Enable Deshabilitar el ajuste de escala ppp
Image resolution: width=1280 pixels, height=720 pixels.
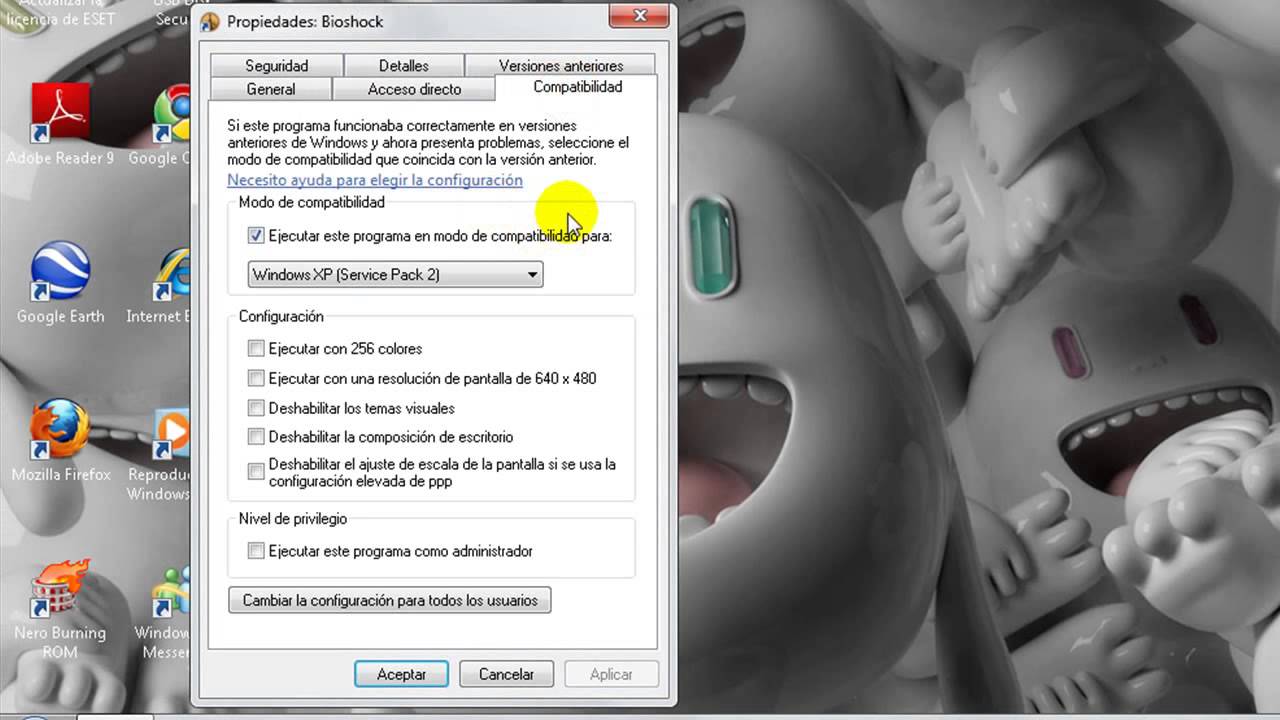(256, 472)
